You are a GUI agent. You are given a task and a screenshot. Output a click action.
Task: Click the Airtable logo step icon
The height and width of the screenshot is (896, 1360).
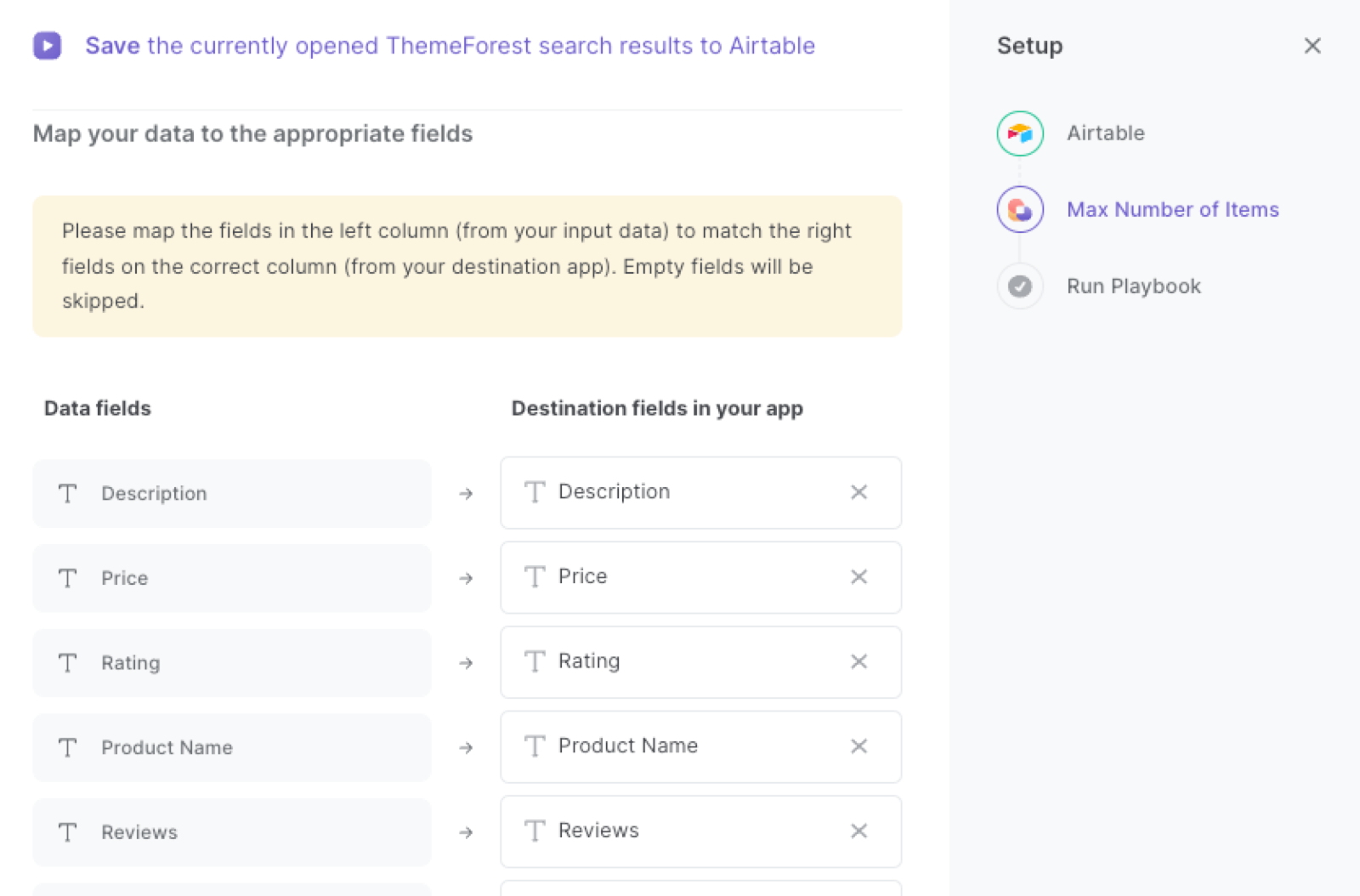[x=1020, y=133]
